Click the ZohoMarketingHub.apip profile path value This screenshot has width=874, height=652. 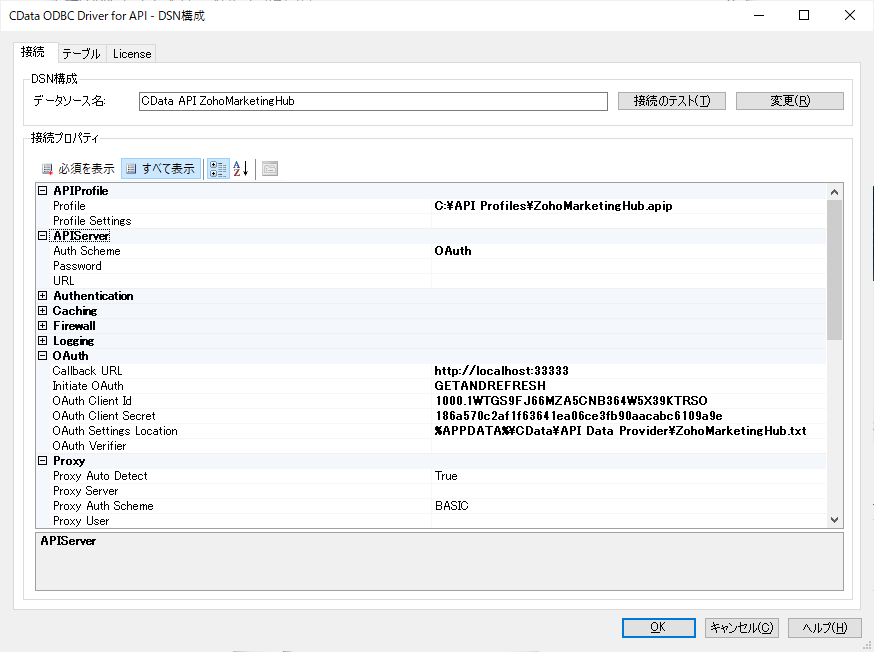click(x=553, y=206)
